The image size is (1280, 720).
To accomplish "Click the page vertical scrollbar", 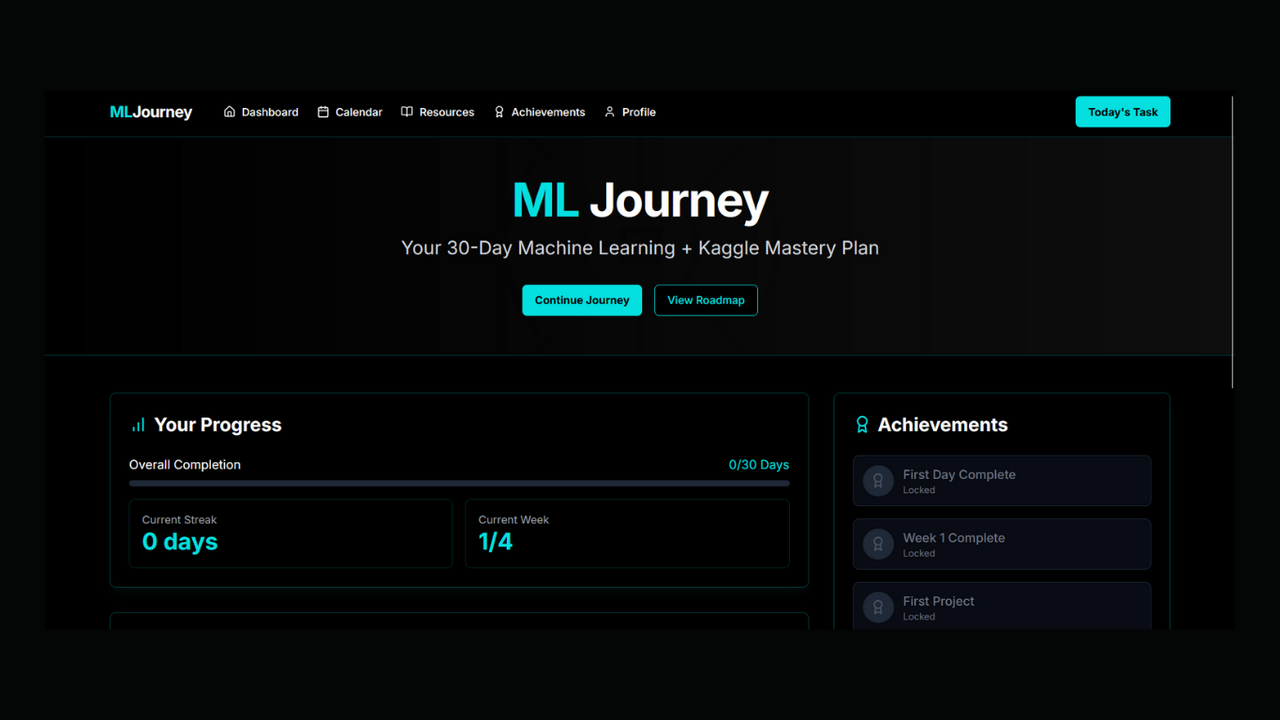I will point(1233,242).
